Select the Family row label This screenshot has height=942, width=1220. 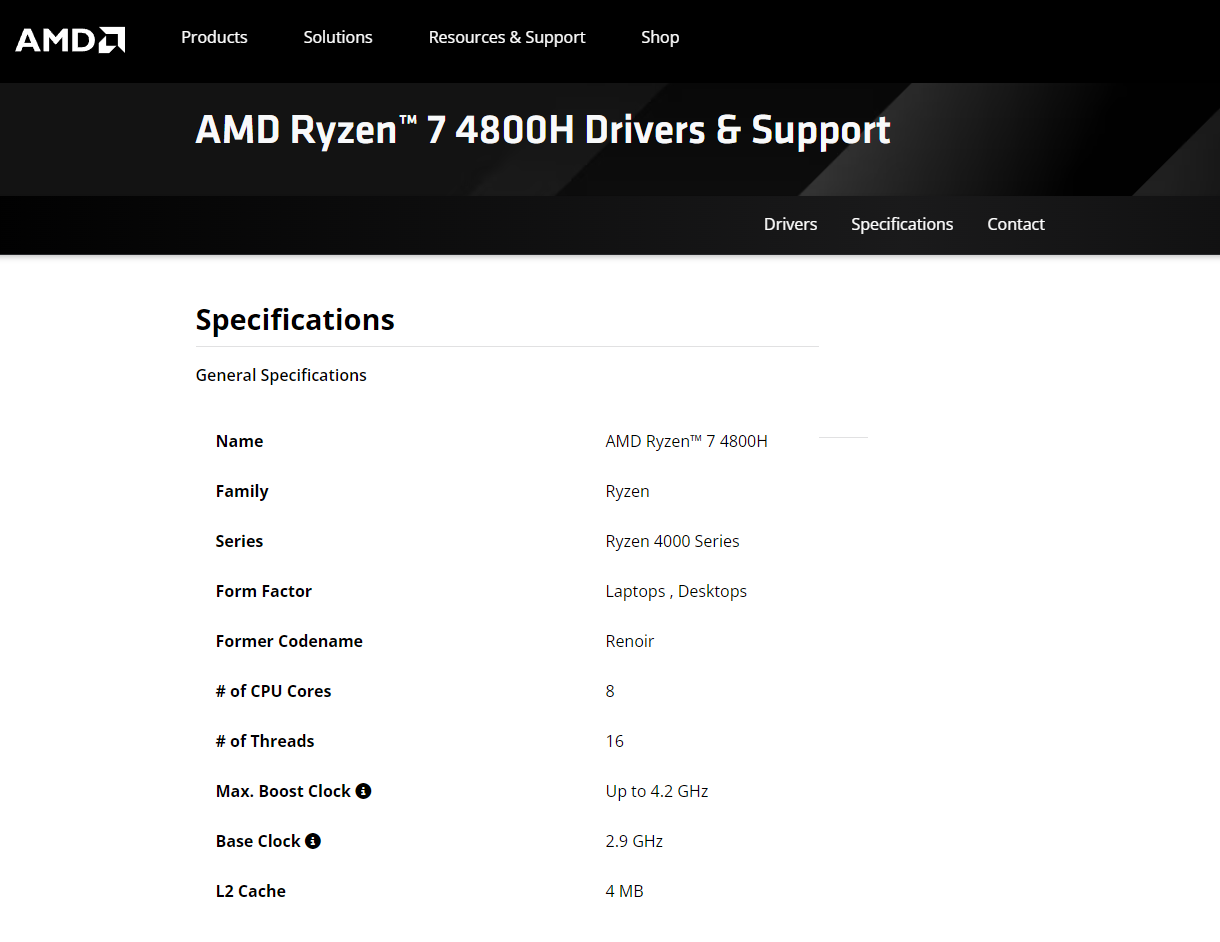click(x=242, y=491)
